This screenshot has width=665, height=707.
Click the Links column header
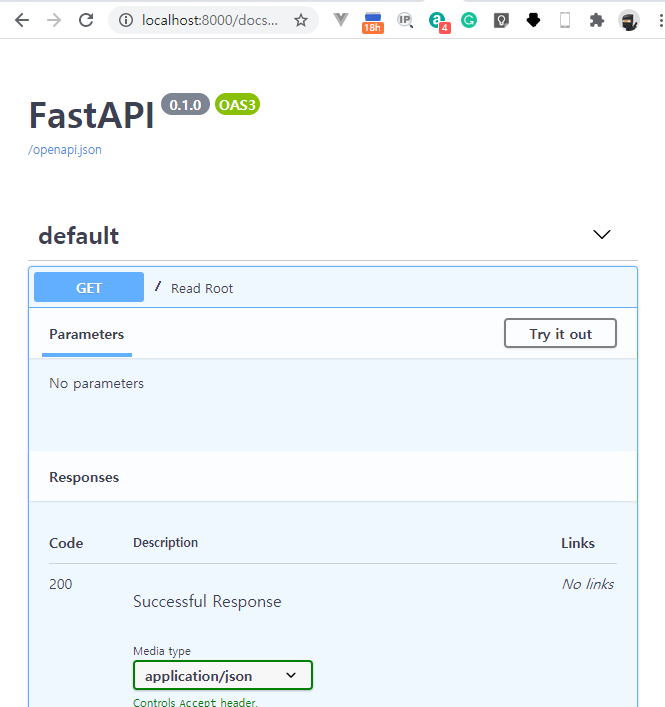coord(578,543)
